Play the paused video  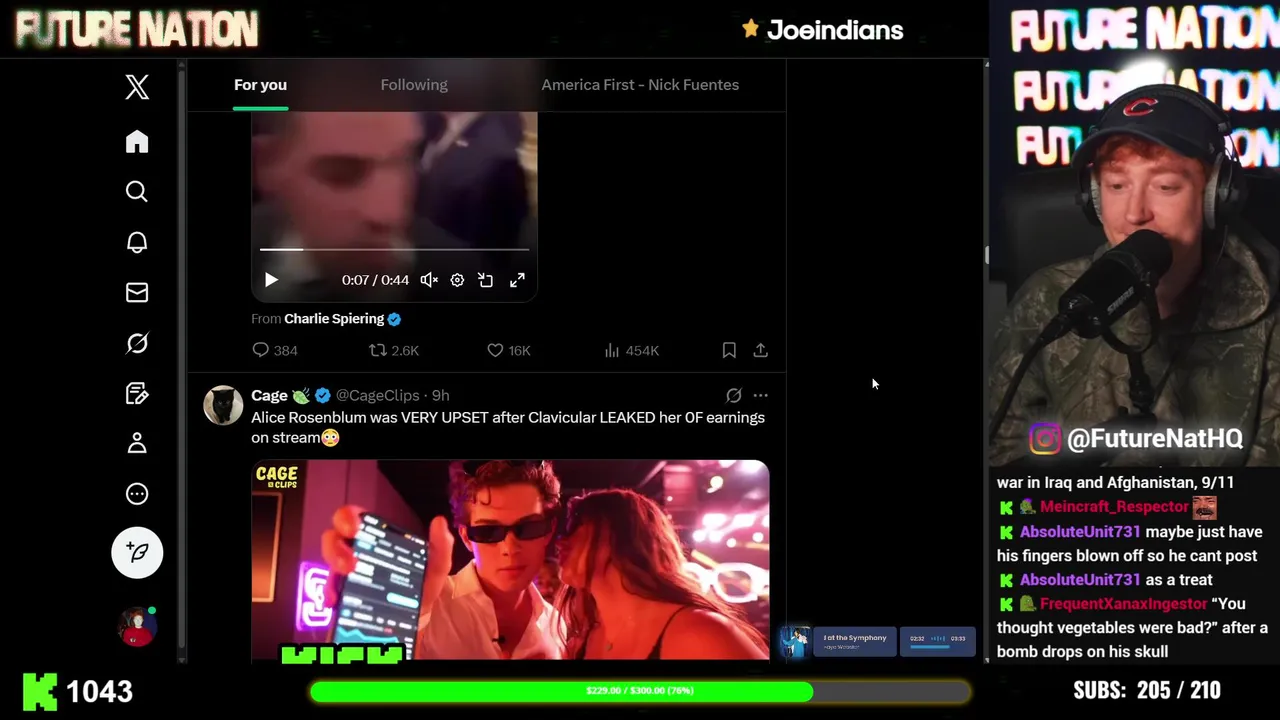tap(271, 280)
